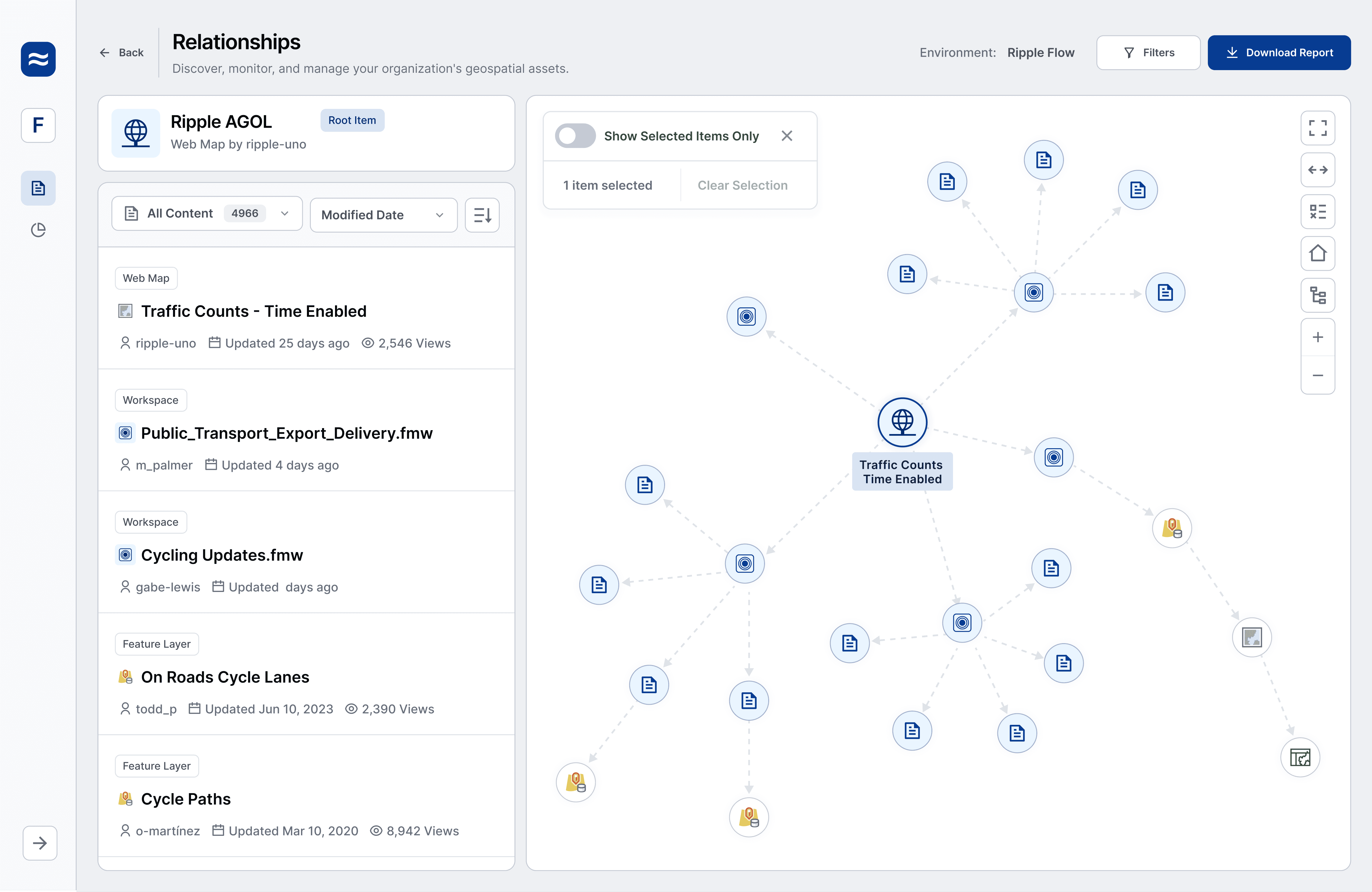Click the 8,942 Views text

click(x=423, y=830)
